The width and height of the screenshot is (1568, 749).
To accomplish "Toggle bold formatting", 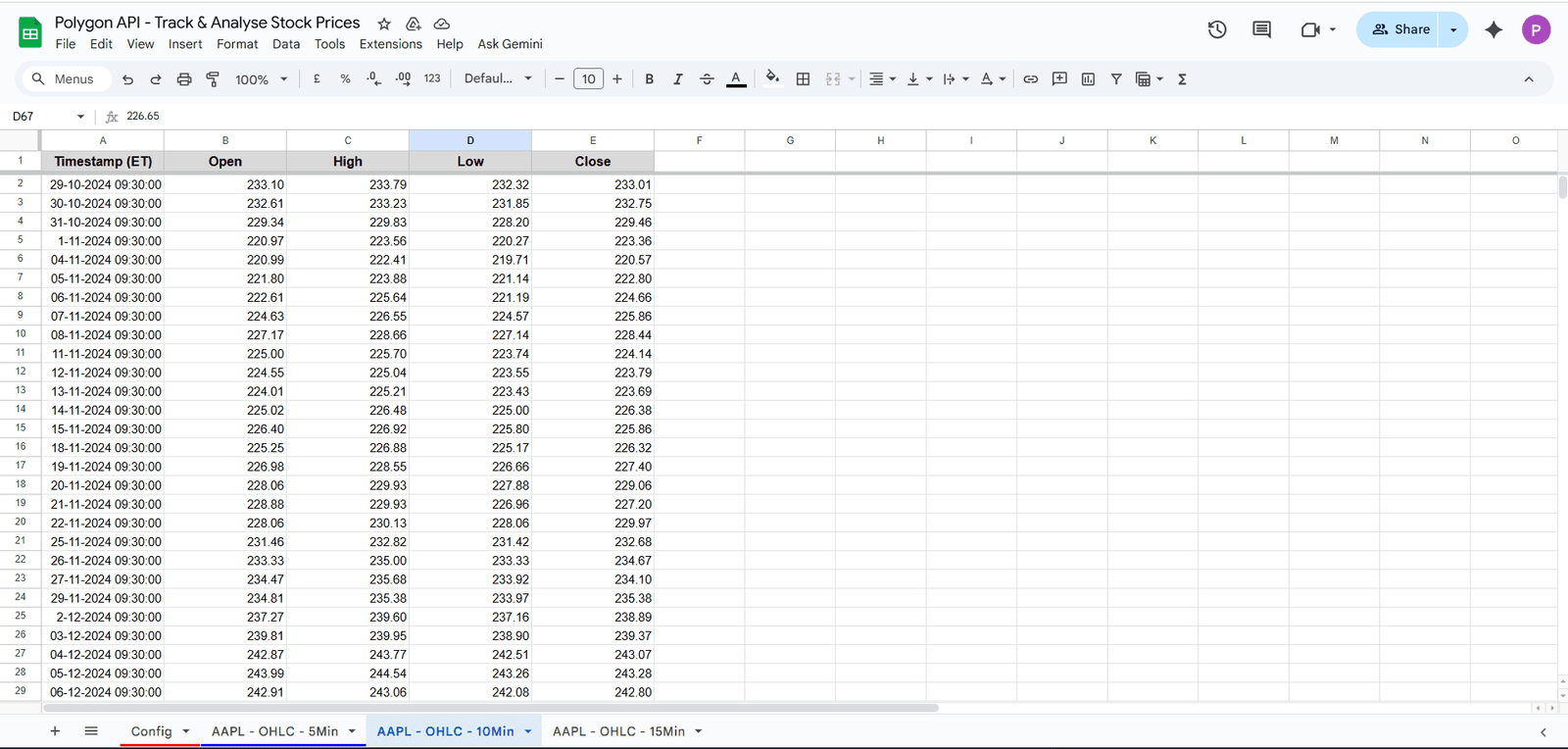I will 649,79.
